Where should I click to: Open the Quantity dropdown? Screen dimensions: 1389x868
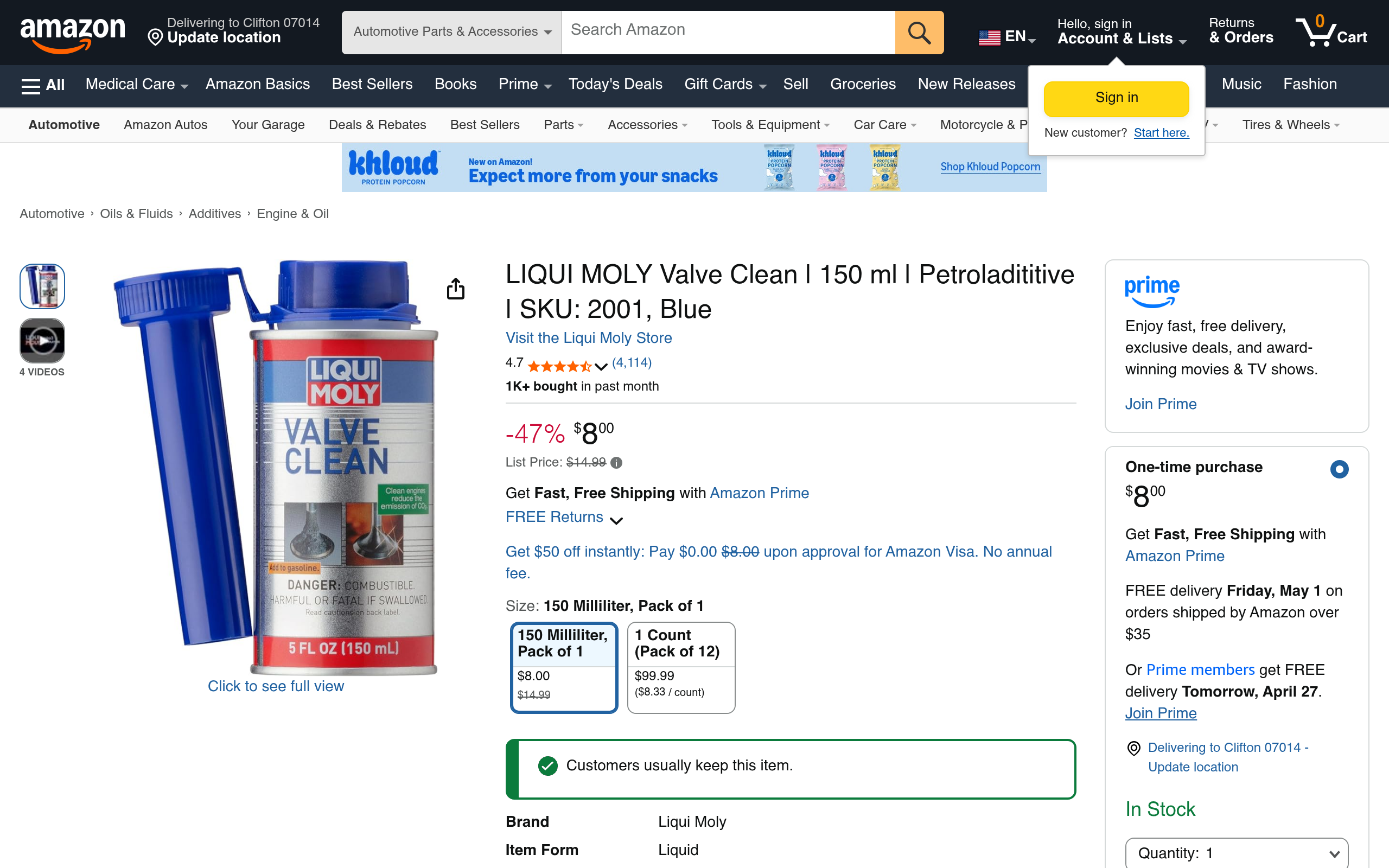tap(1237, 853)
